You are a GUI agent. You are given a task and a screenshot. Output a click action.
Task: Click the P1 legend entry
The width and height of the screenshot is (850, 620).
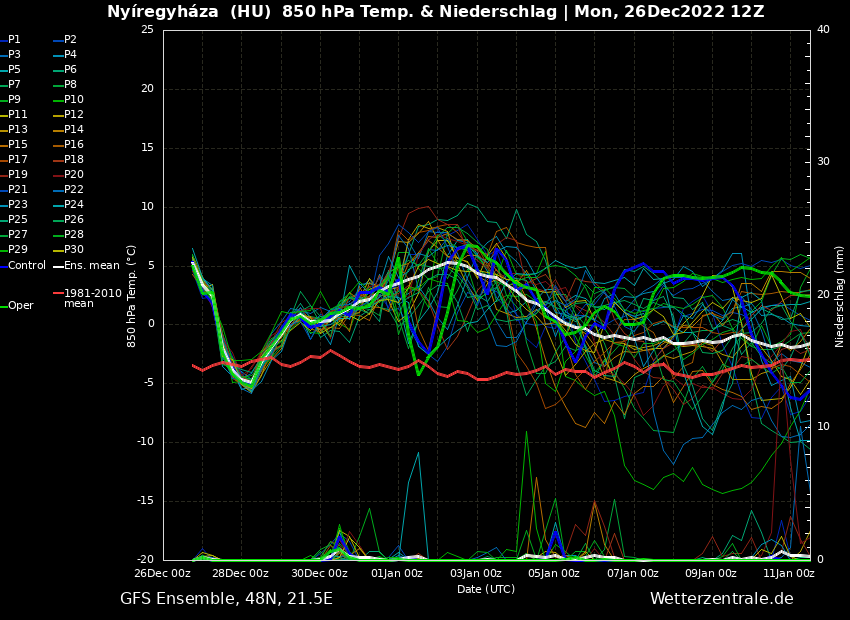pyautogui.click(x=14, y=40)
